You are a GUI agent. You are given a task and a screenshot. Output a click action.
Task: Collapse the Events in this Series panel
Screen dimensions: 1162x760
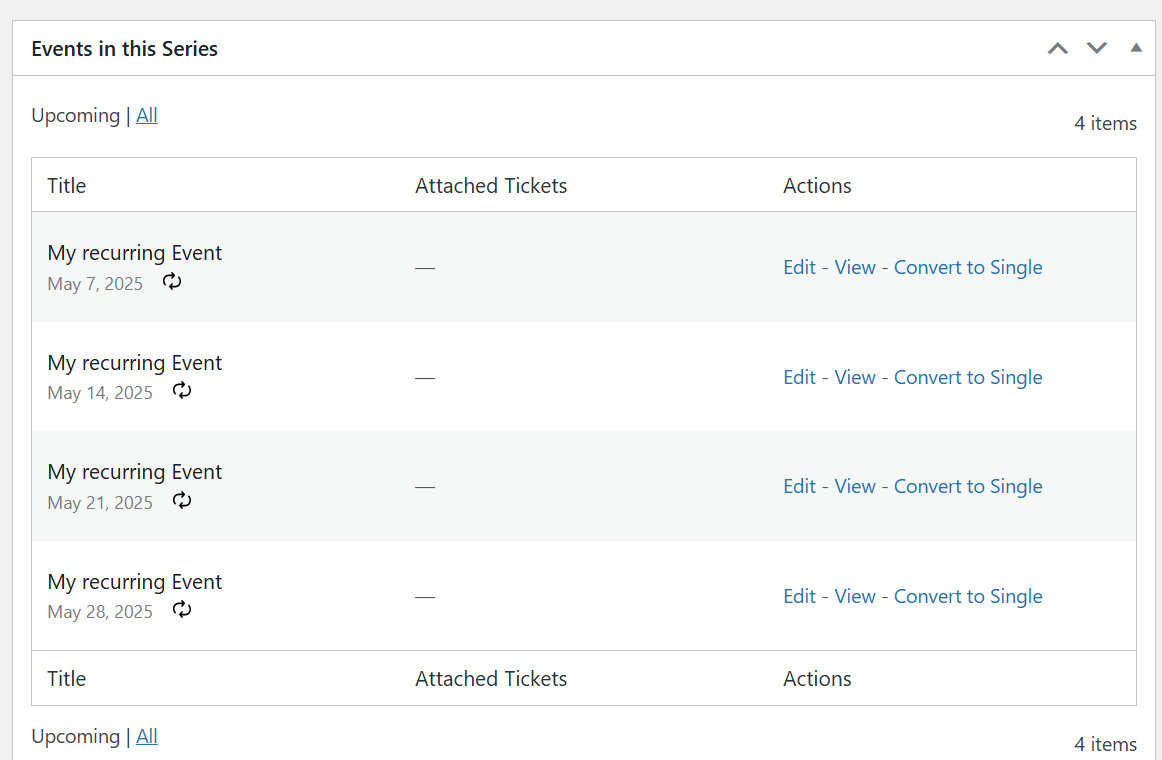coord(1135,47)
